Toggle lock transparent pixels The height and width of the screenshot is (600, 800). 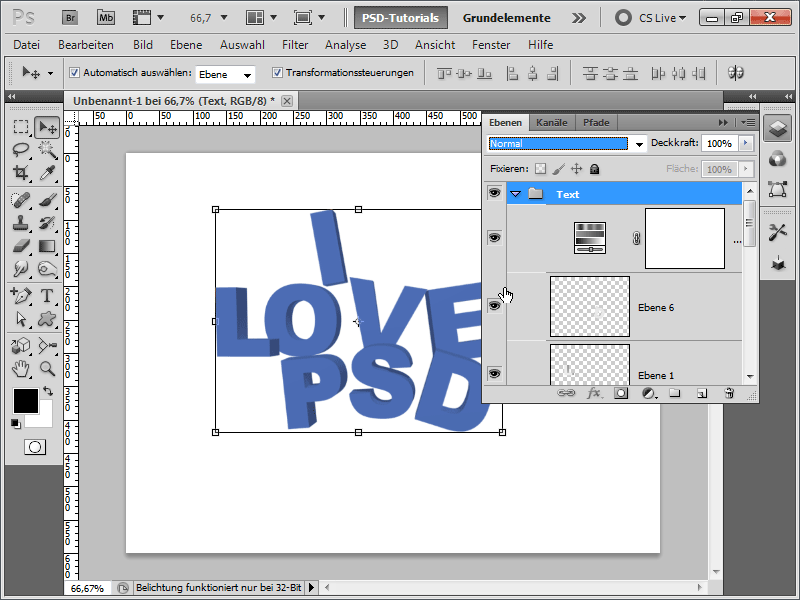pos(540,169)
